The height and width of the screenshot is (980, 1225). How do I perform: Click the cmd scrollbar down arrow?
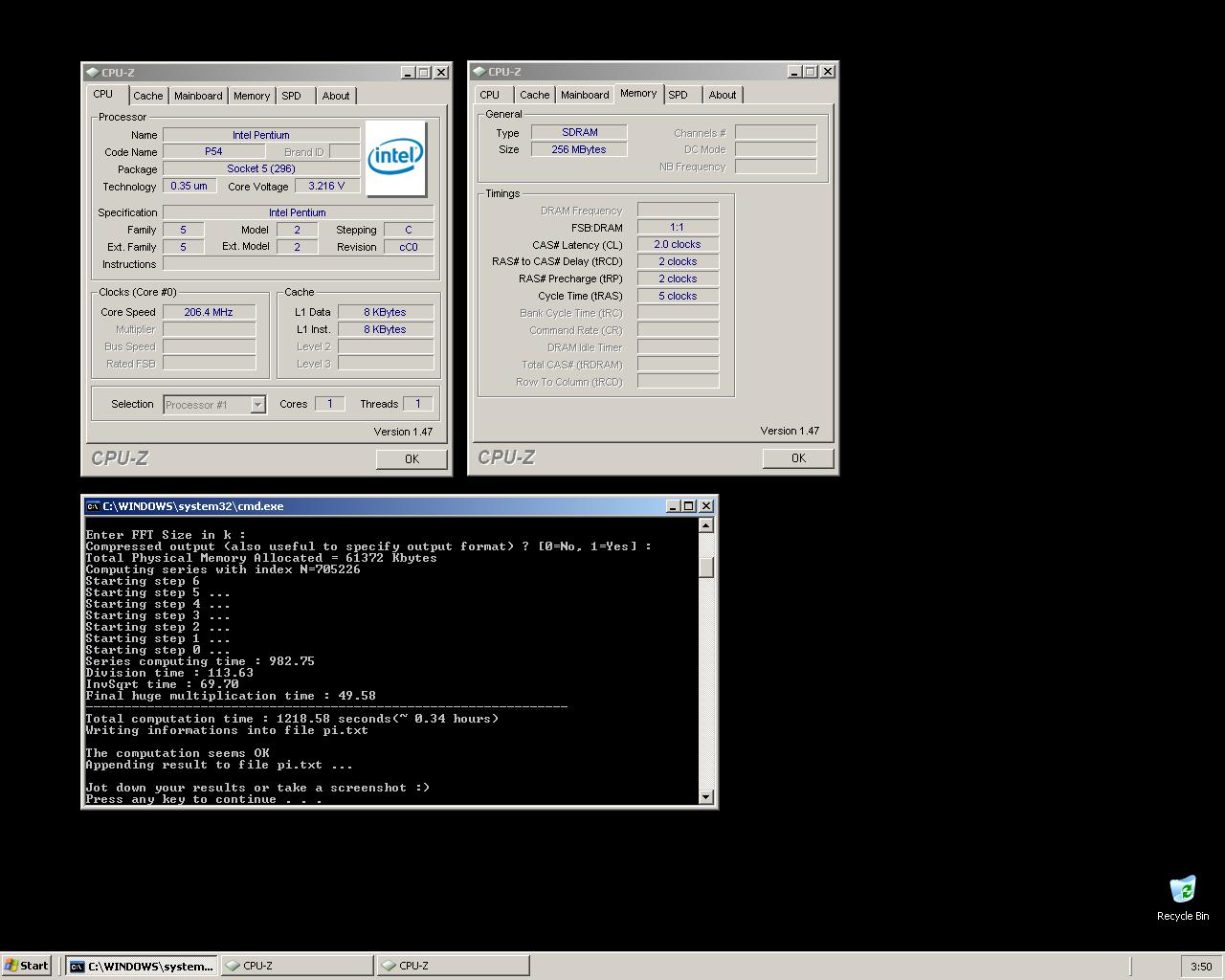point(706,796)
